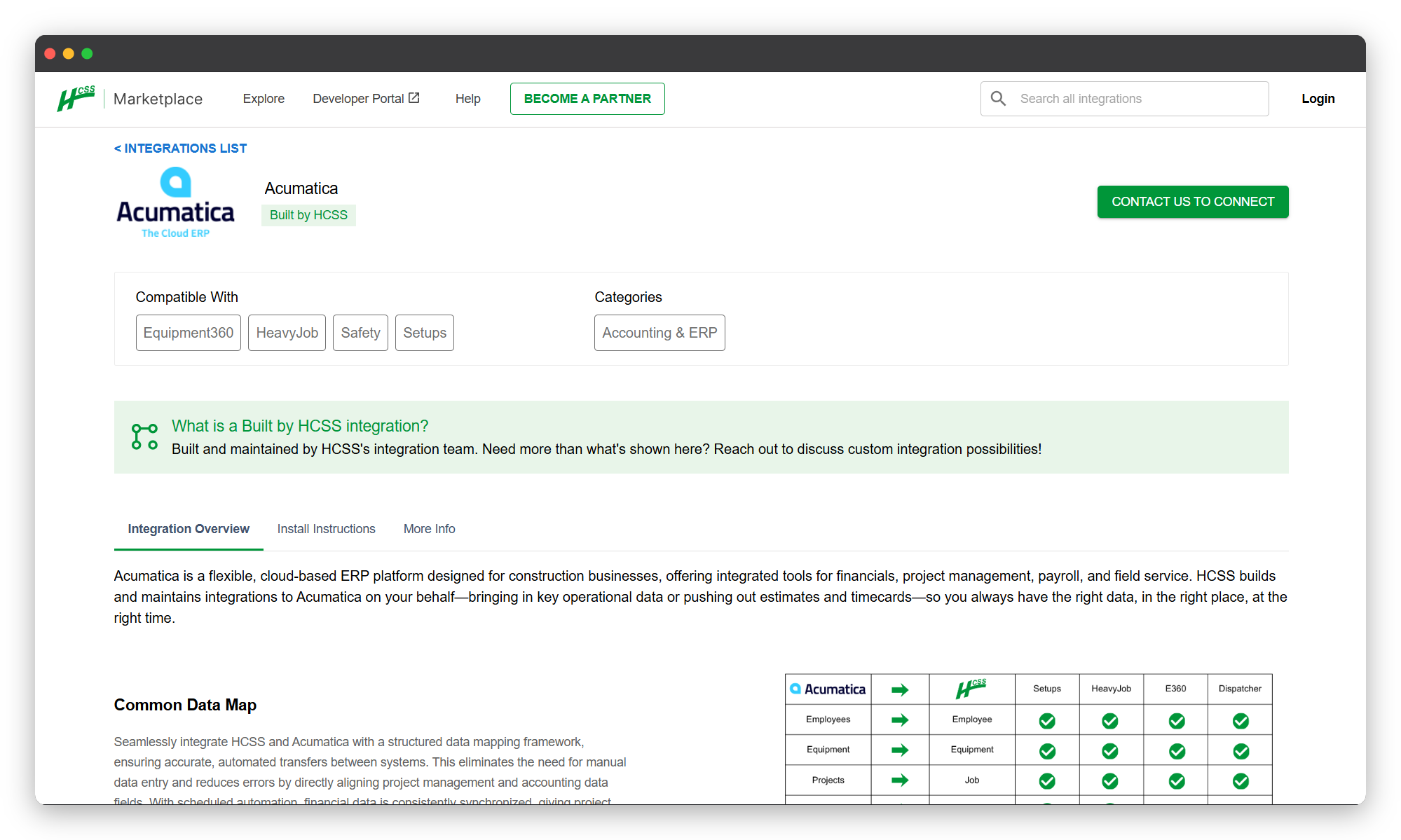Click the external link icon beside Developer Portal
1401x840 pixels.
pos(414,98)
